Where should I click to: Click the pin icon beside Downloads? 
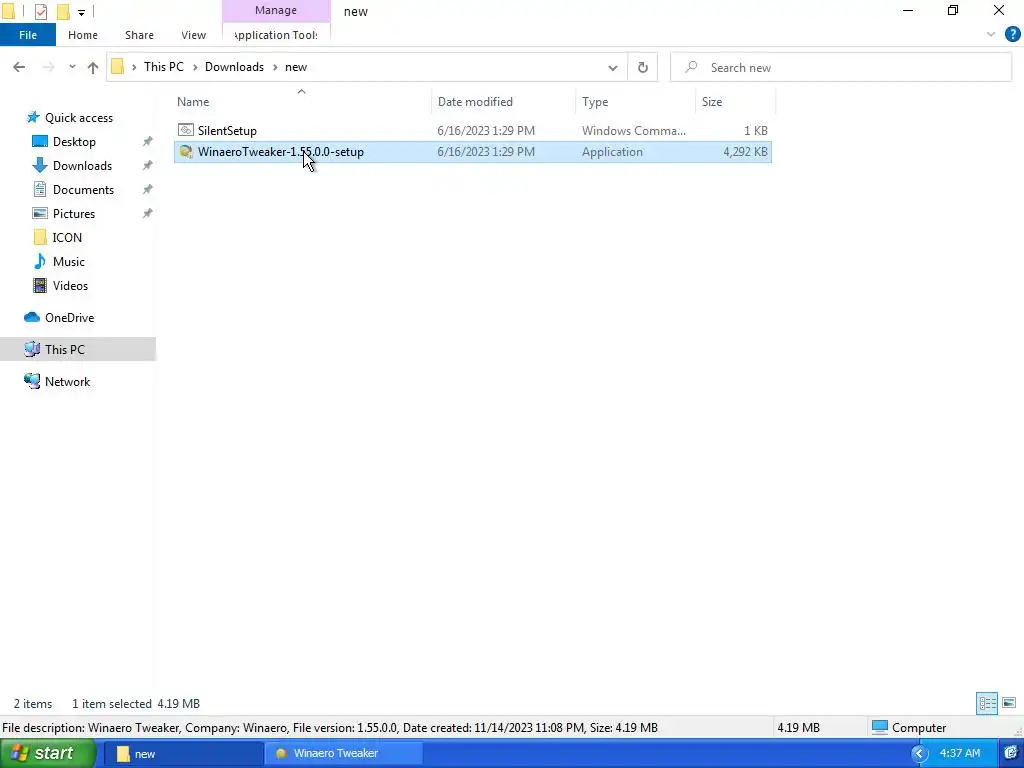tap(148, 166)
